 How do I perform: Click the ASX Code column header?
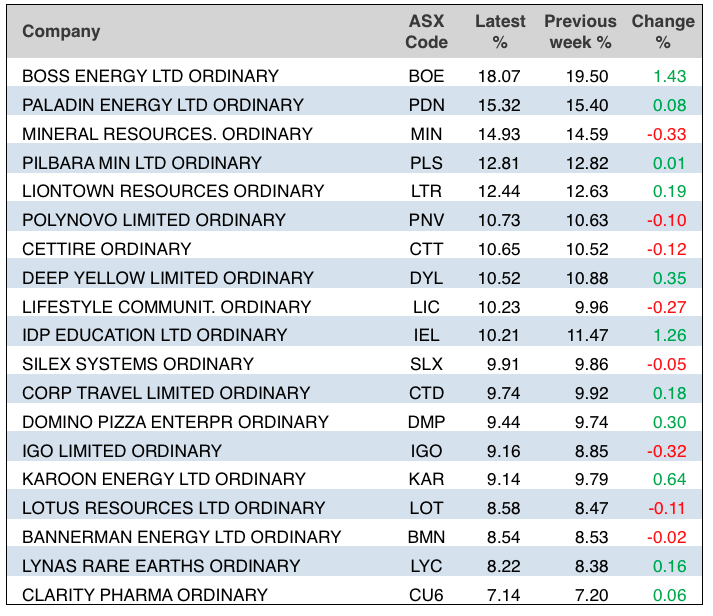pyautogui.click(x=427, y=31)
